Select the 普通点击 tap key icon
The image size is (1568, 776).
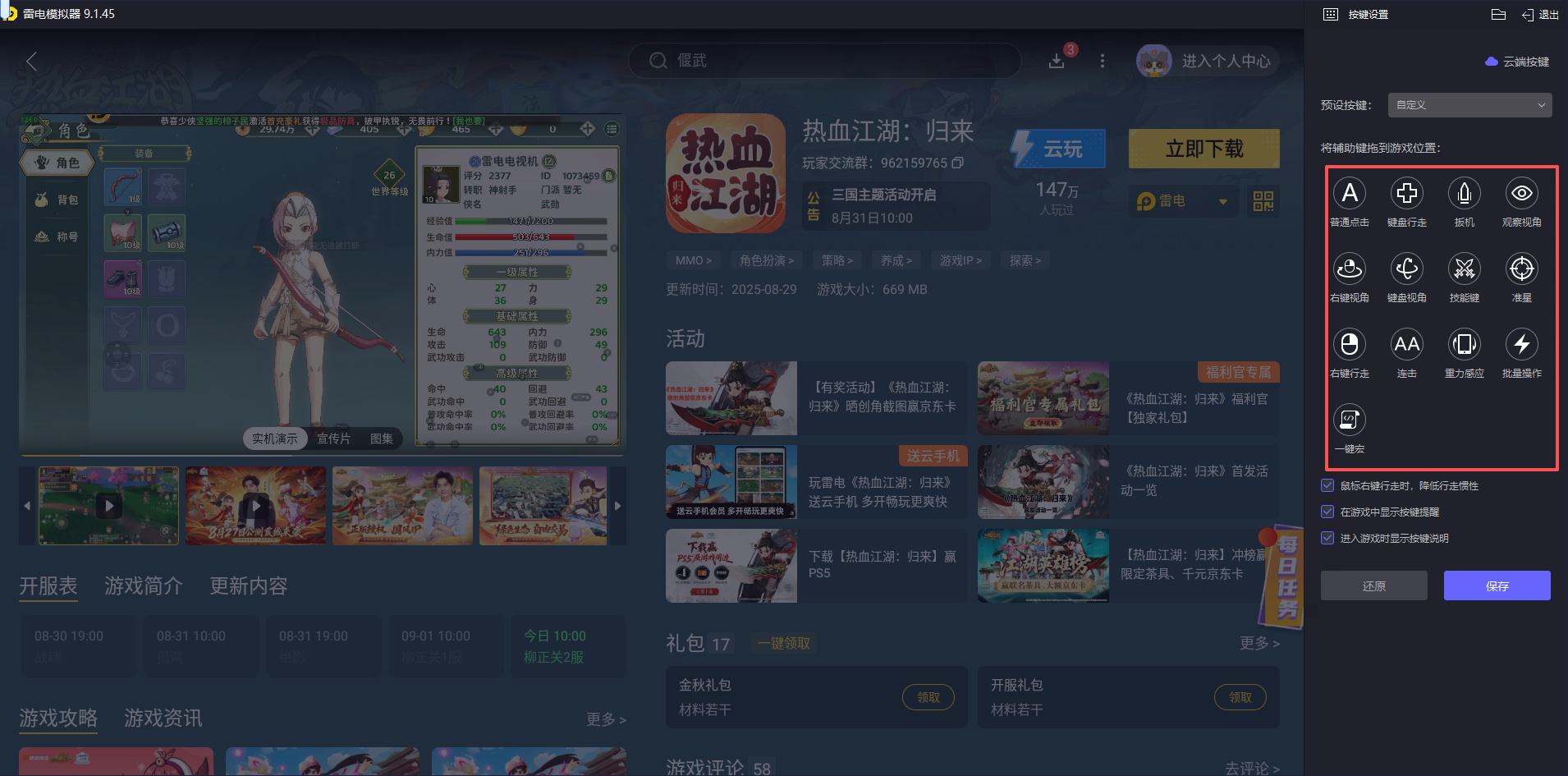click(1349, 193)
